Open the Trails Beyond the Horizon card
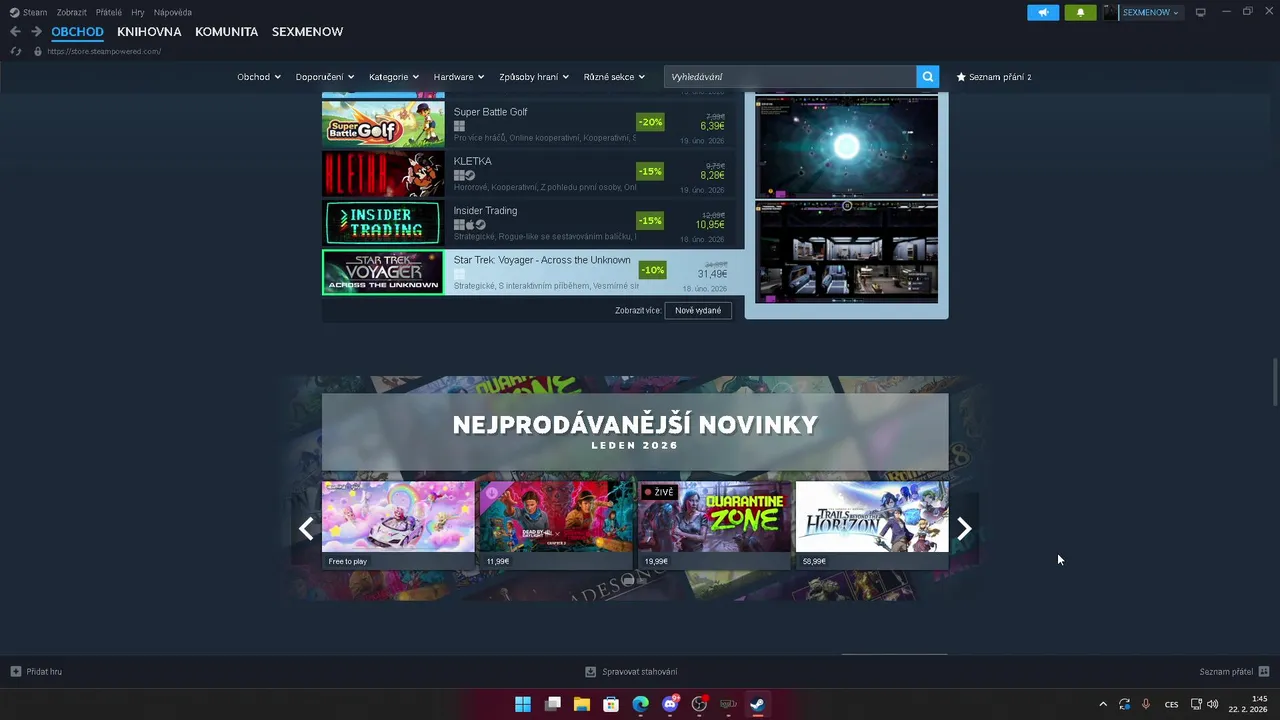This screenshot has height=720, width=1280. pyautogui.click(x=872, y=525)
